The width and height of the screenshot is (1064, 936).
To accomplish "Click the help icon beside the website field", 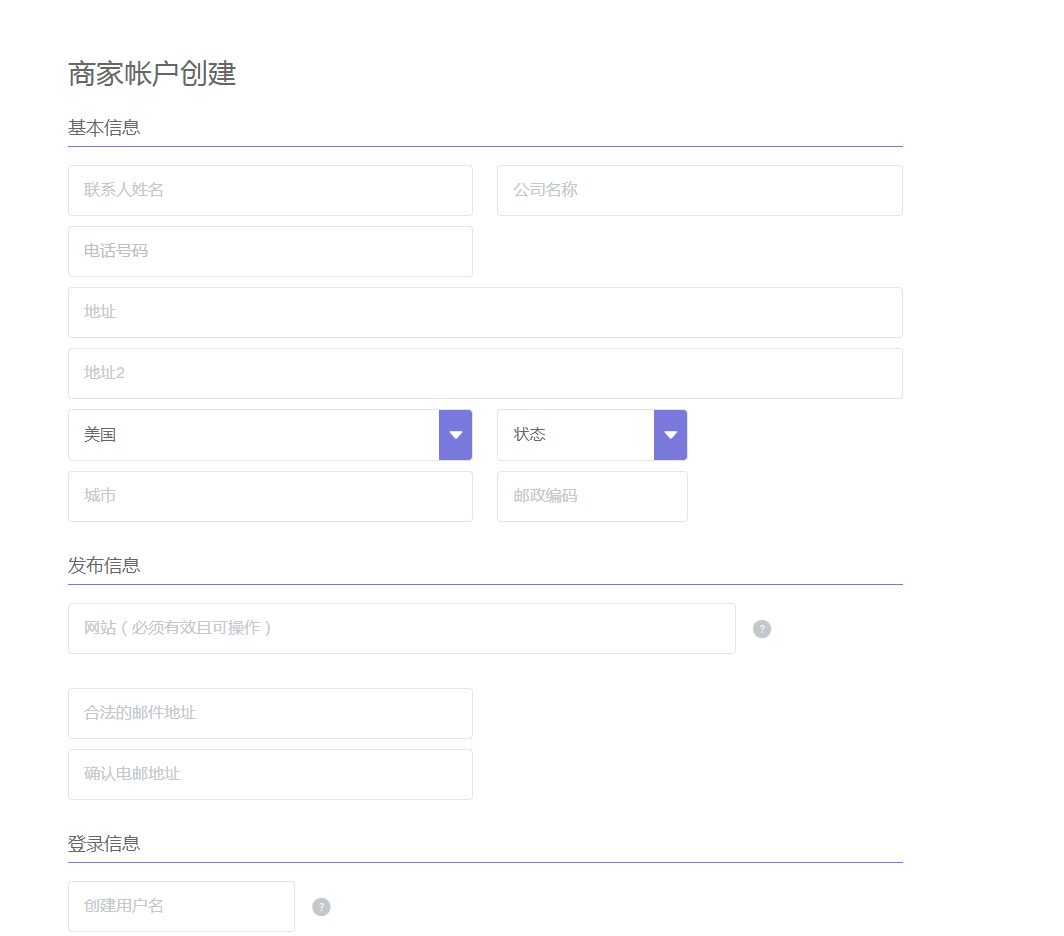I will tap(762, 628).
